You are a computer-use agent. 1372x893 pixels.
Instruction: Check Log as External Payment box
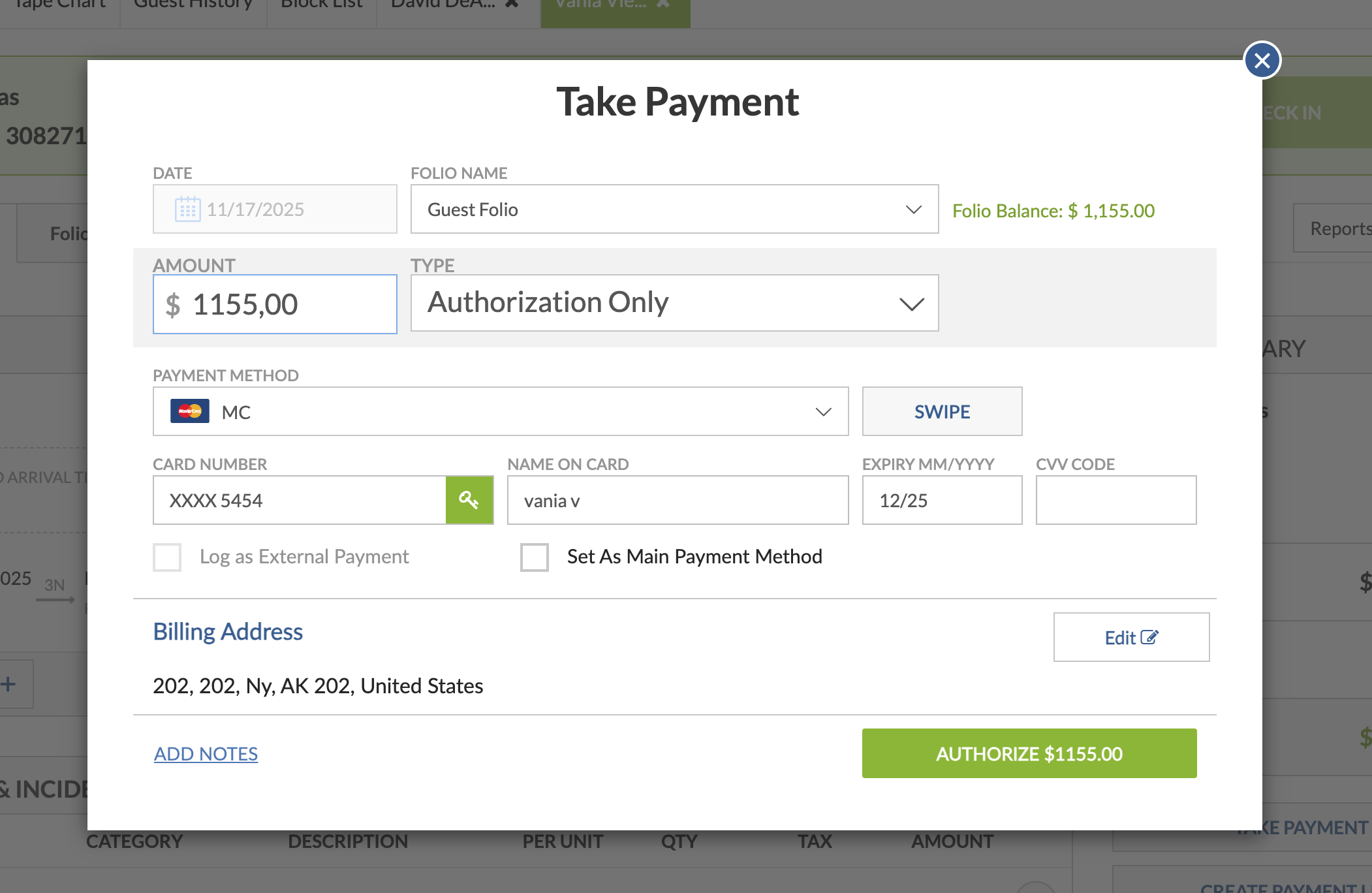(x=167, y=557)
